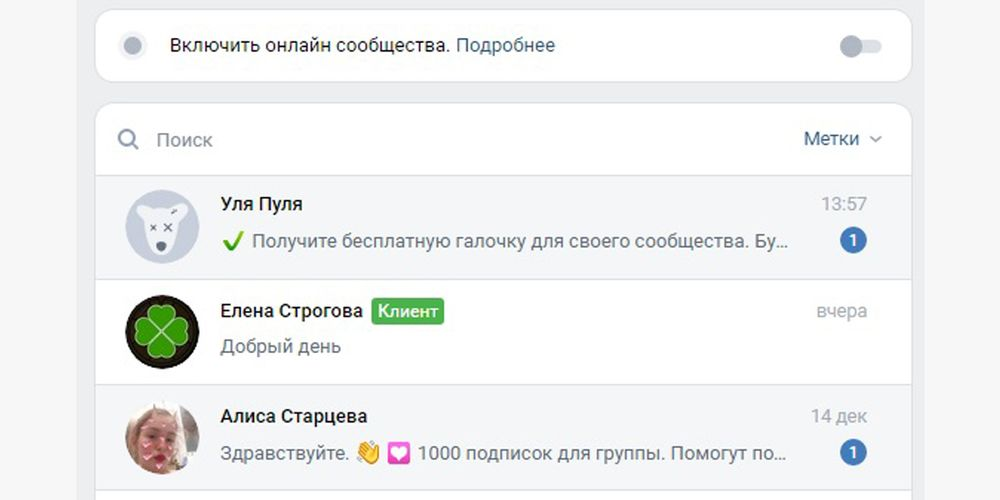Select the Алиса Старцева conversation name

(x=294, y=416)
